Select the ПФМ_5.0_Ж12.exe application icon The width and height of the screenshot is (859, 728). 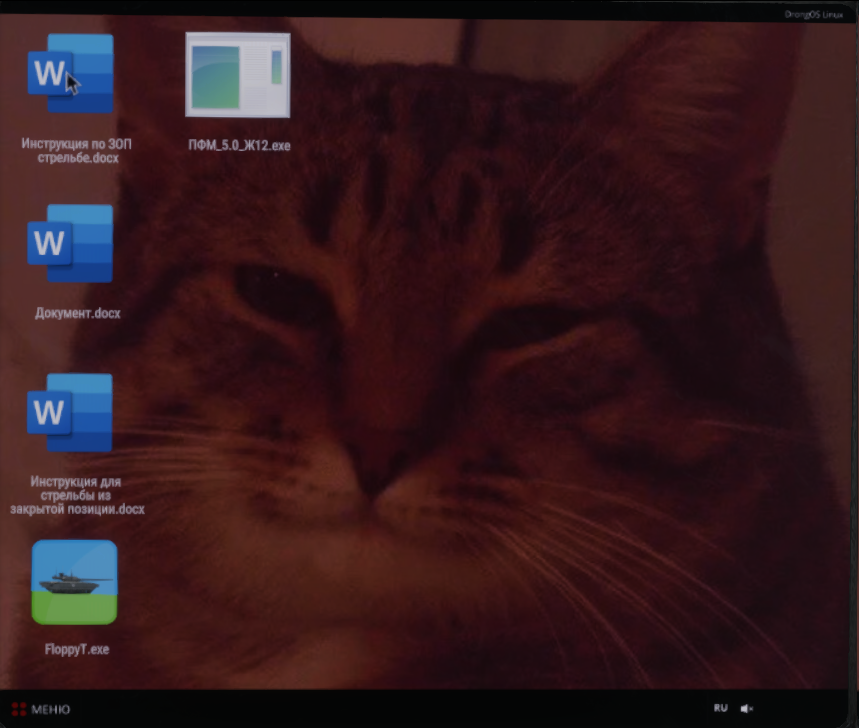[x=238, y=75]
